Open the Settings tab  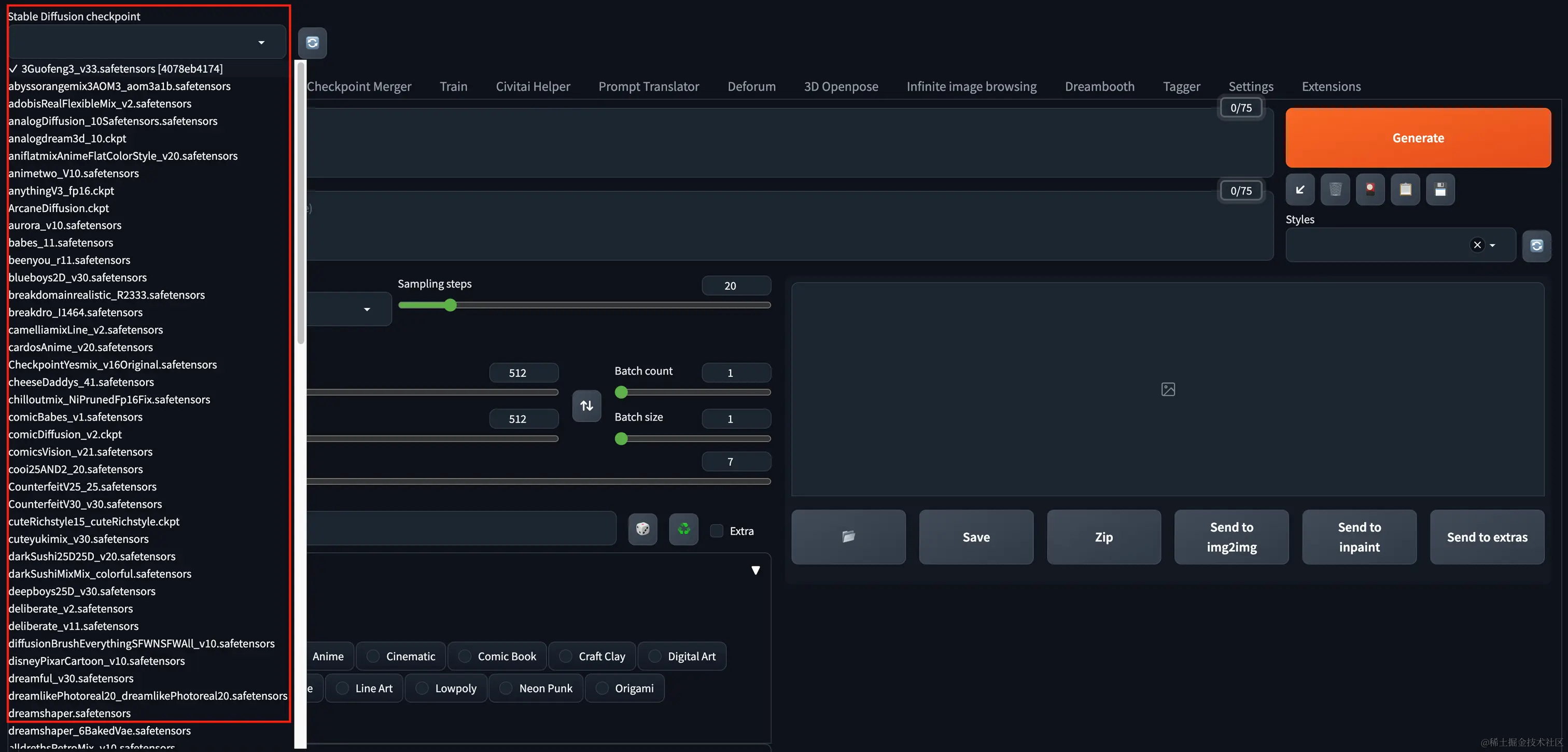point(1250,87)
